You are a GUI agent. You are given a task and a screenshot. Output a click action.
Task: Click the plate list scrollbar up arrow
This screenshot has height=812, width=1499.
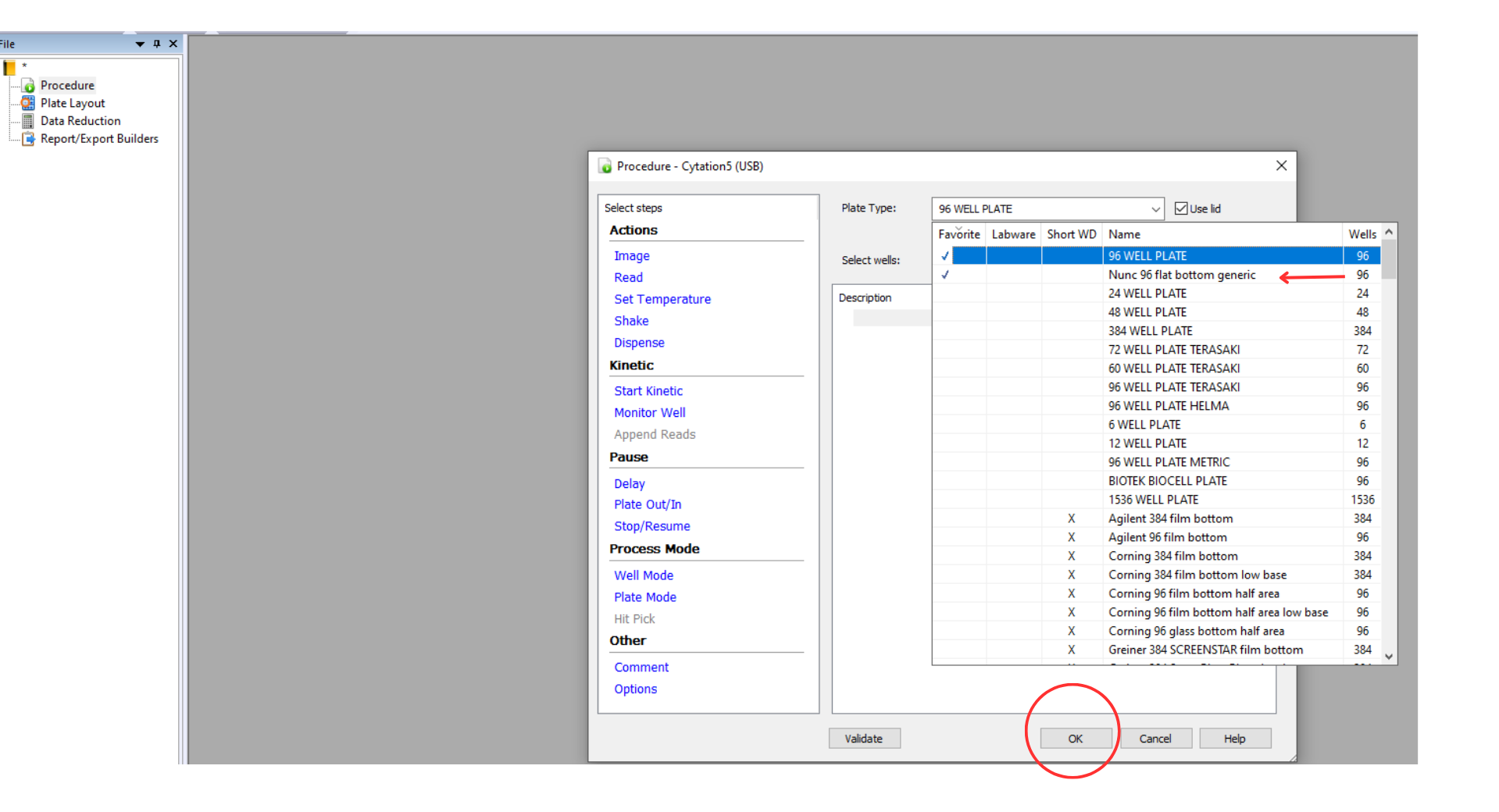point(1389,232)
